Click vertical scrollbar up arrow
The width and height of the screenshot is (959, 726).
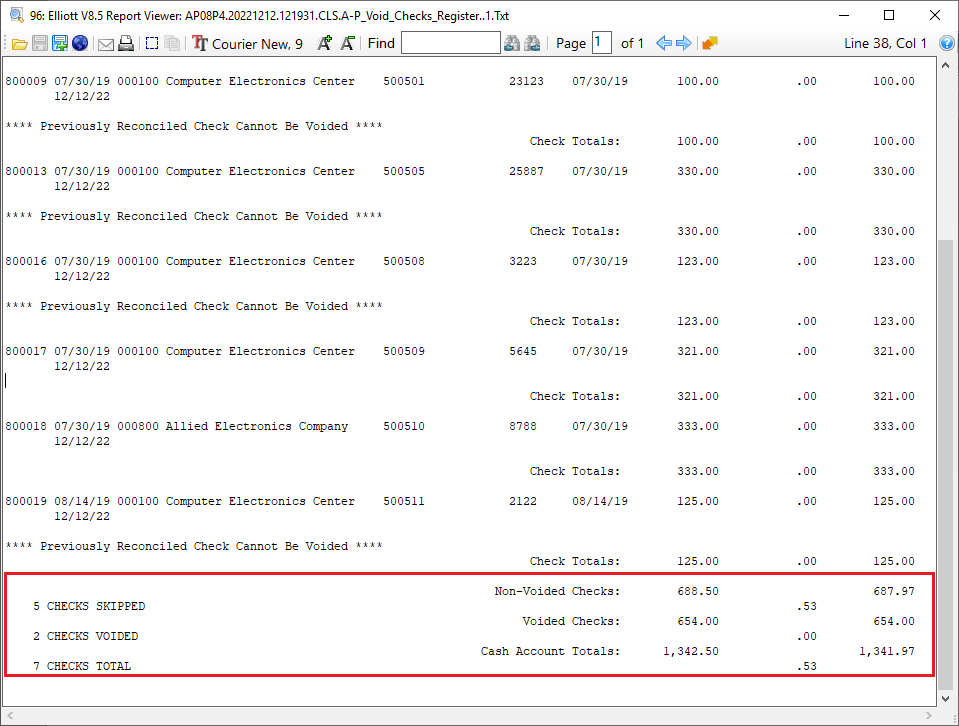click(x=945, y=65)
